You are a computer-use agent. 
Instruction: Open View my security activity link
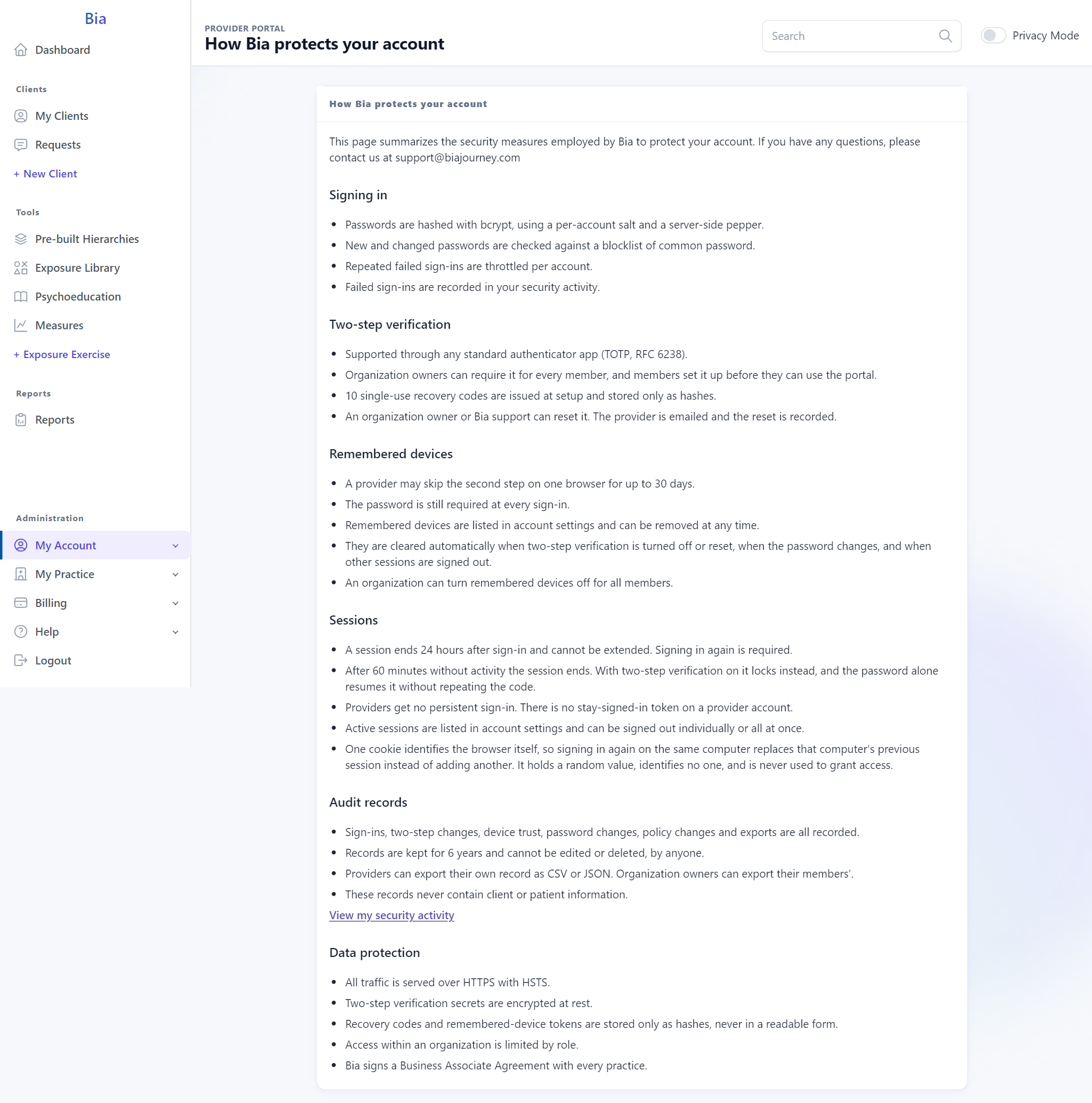pos(392,915)
